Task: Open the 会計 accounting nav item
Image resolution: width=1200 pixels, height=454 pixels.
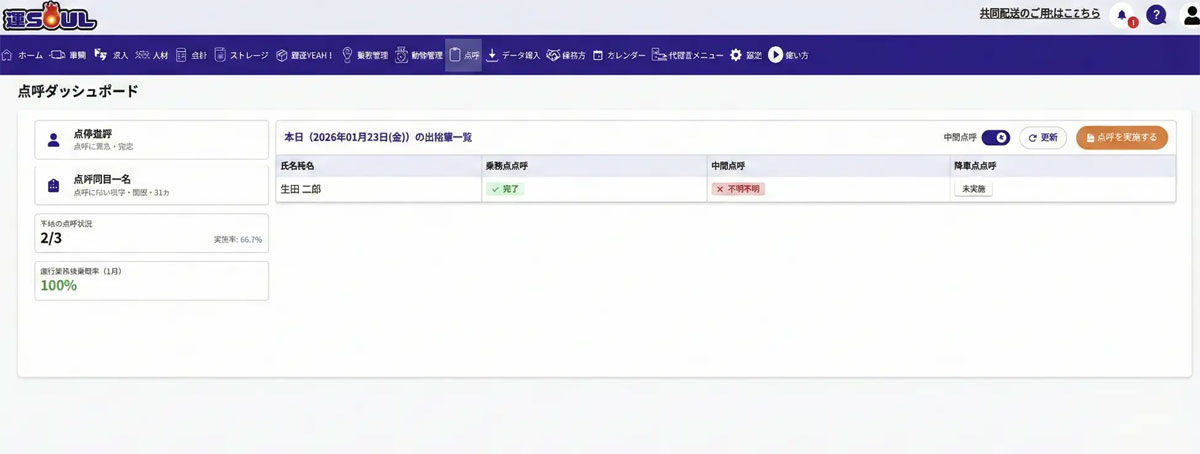Action: (x=192, y=55)
